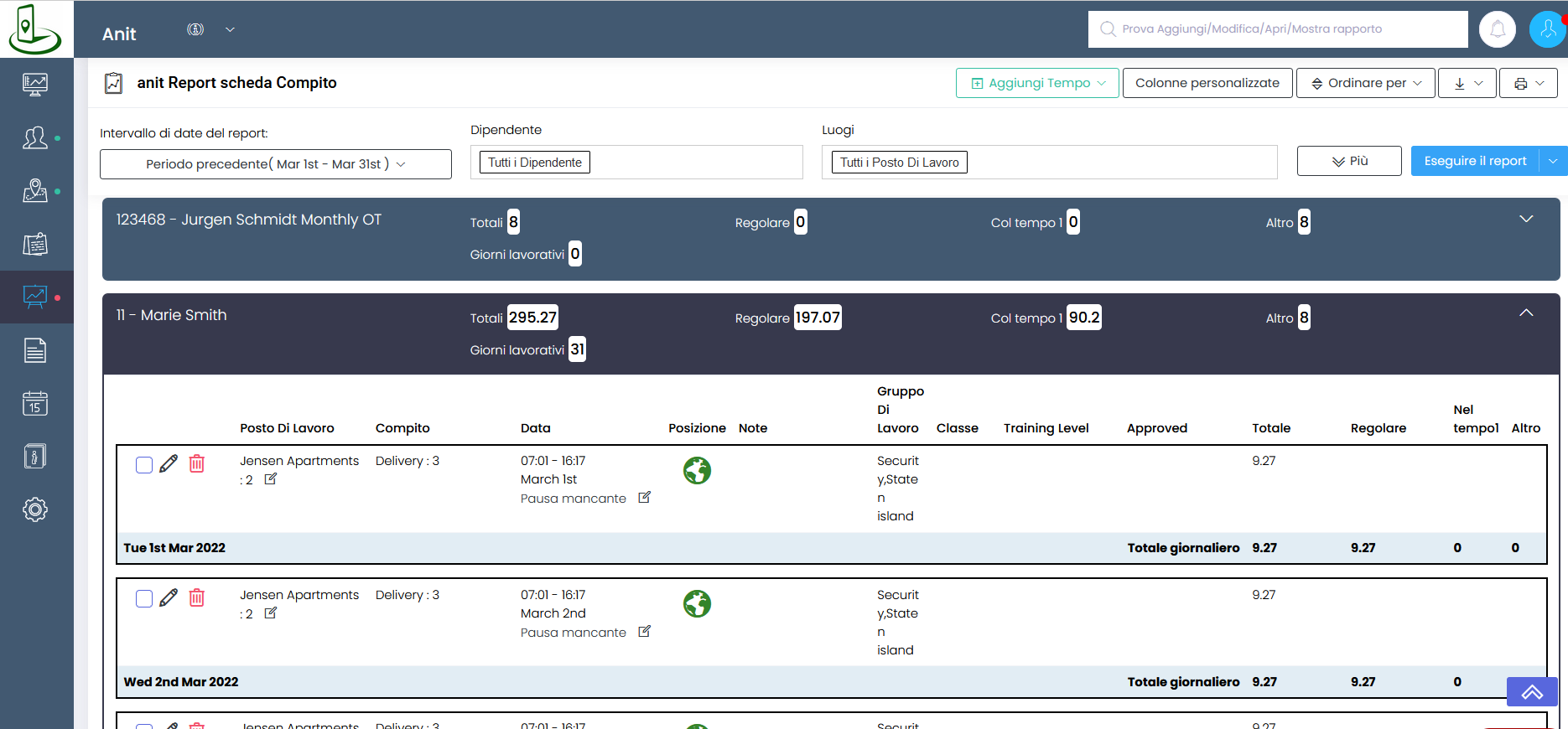This screenshot has height=729, width=1568.
Task: Click the Totali 295.27 value
Action: (532, 318)
